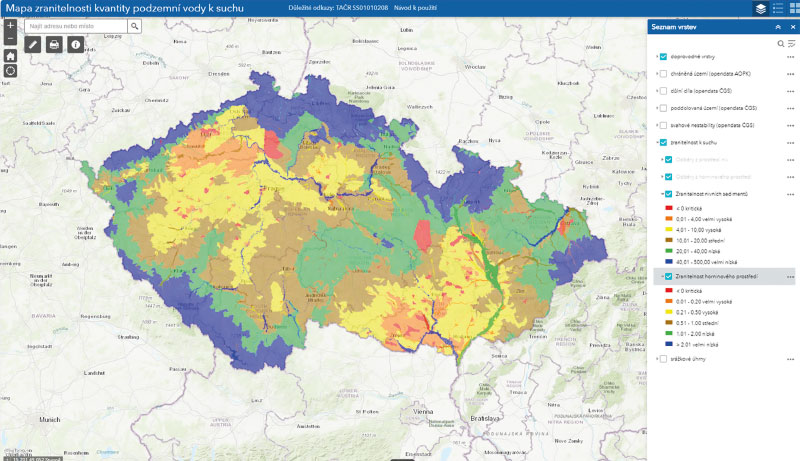Image resolution: width=800 pixels, height=461 pixels.
Task: Zoom in on the map
Action: pos(10,25)
